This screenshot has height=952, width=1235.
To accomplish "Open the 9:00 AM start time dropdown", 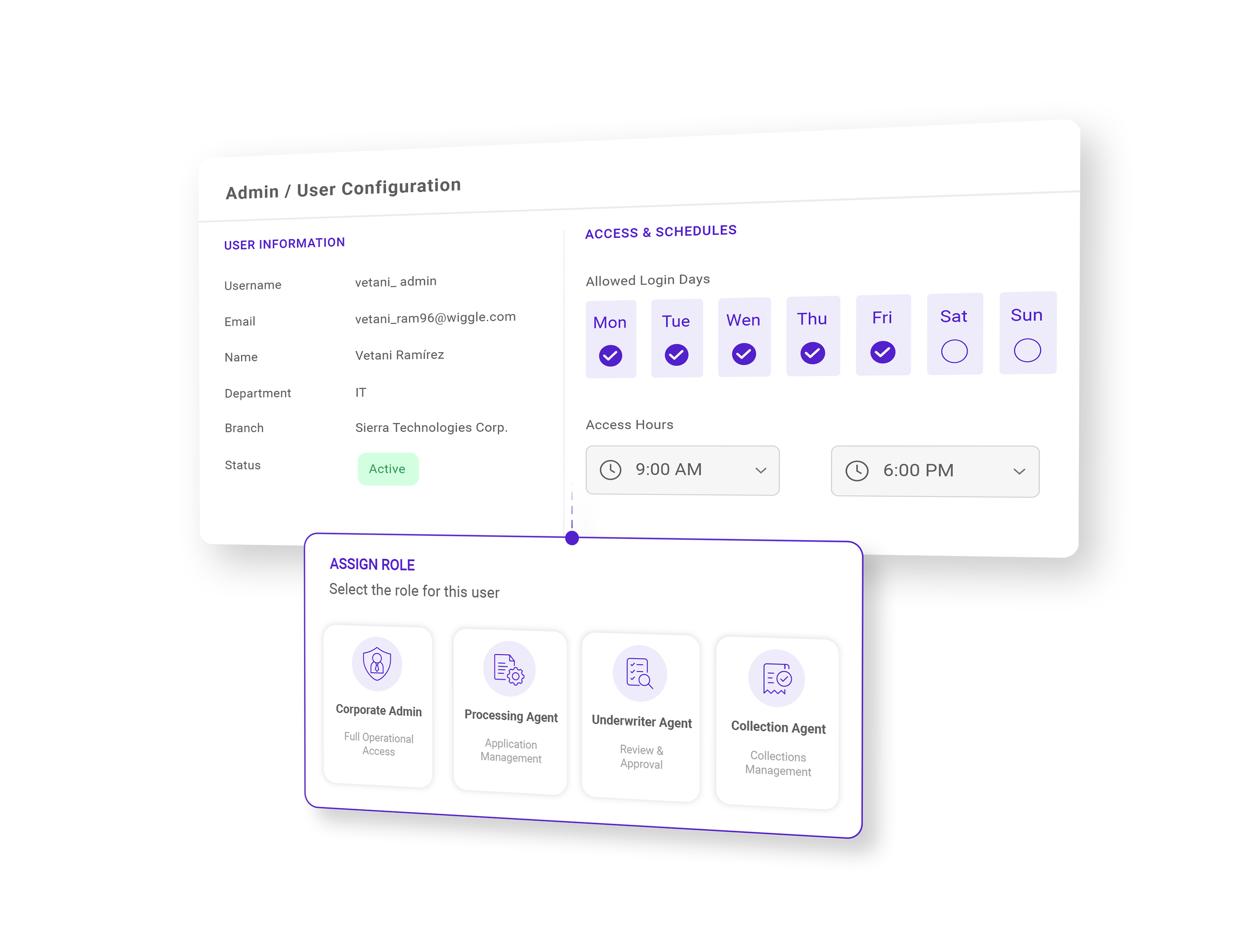I will pos(682,470).
